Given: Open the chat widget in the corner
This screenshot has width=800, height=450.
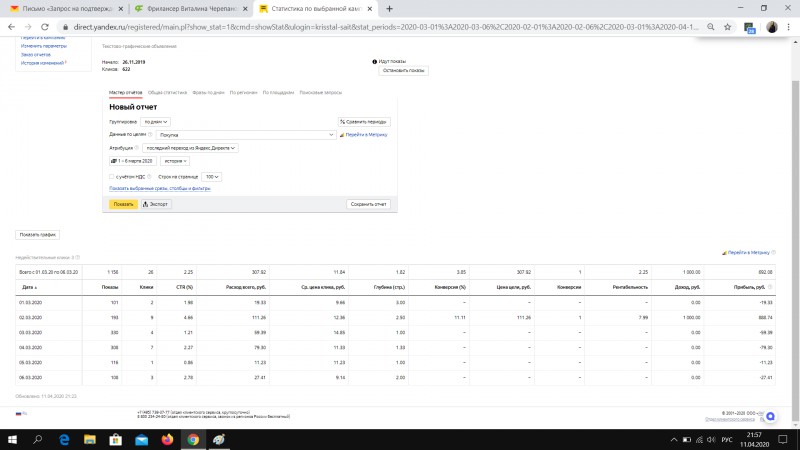Looking at the screenshot, I should click(x=770, y=416).
